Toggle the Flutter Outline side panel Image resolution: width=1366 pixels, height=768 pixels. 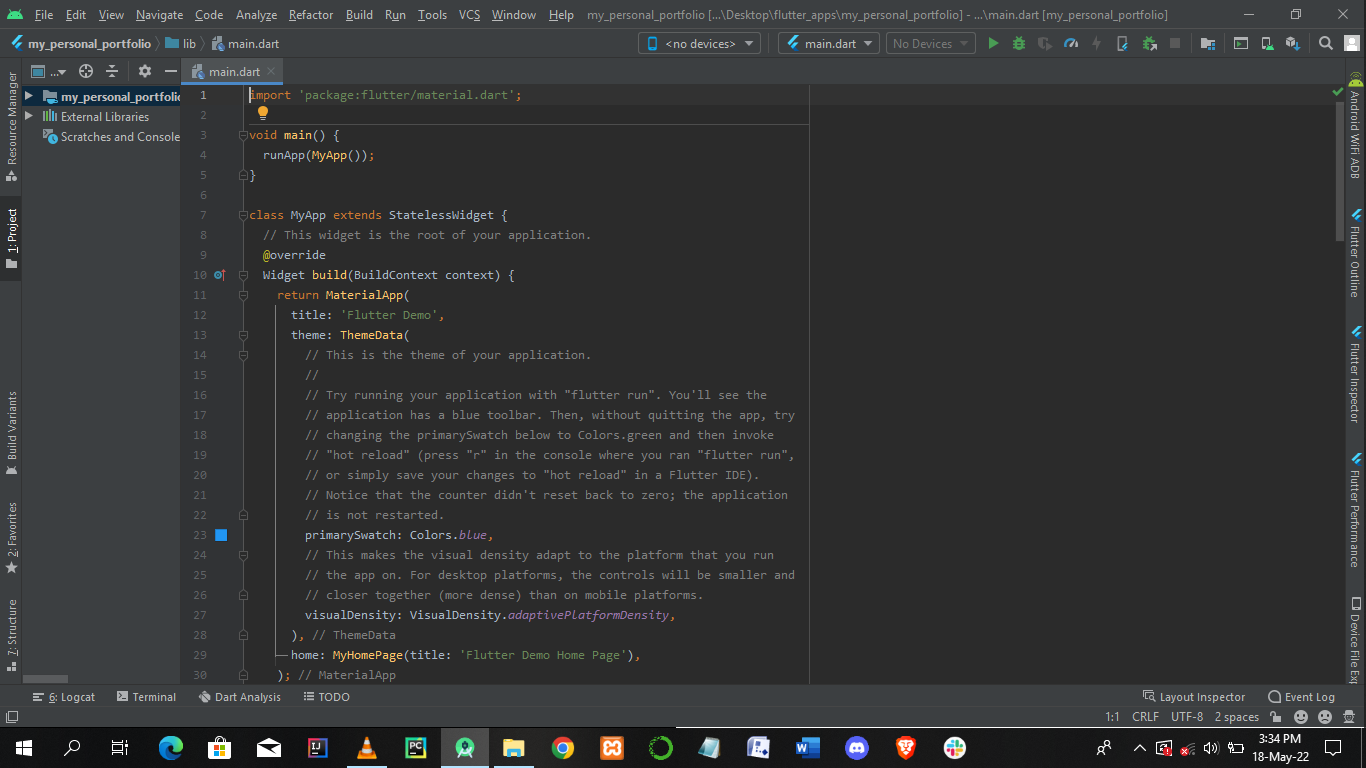coord(1355,253)
